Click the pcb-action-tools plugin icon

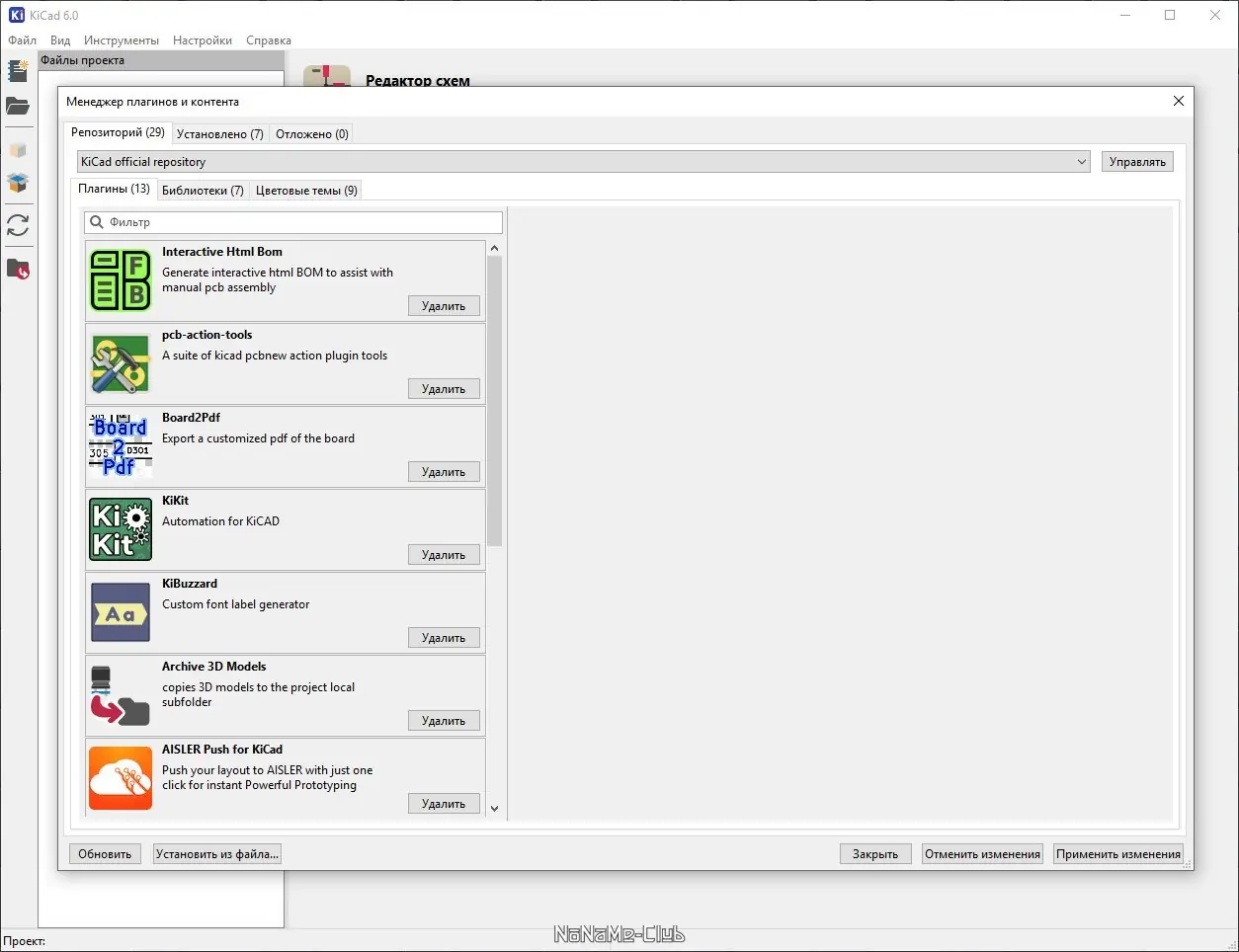click(121, 363)
